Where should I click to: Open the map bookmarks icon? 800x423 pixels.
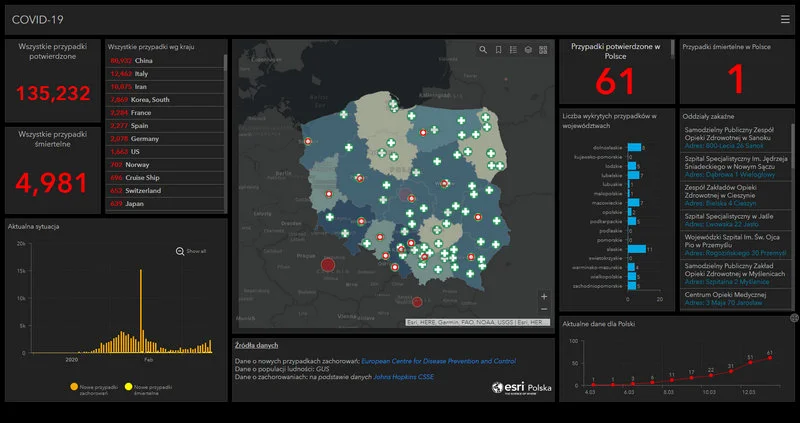pos(498,49)
